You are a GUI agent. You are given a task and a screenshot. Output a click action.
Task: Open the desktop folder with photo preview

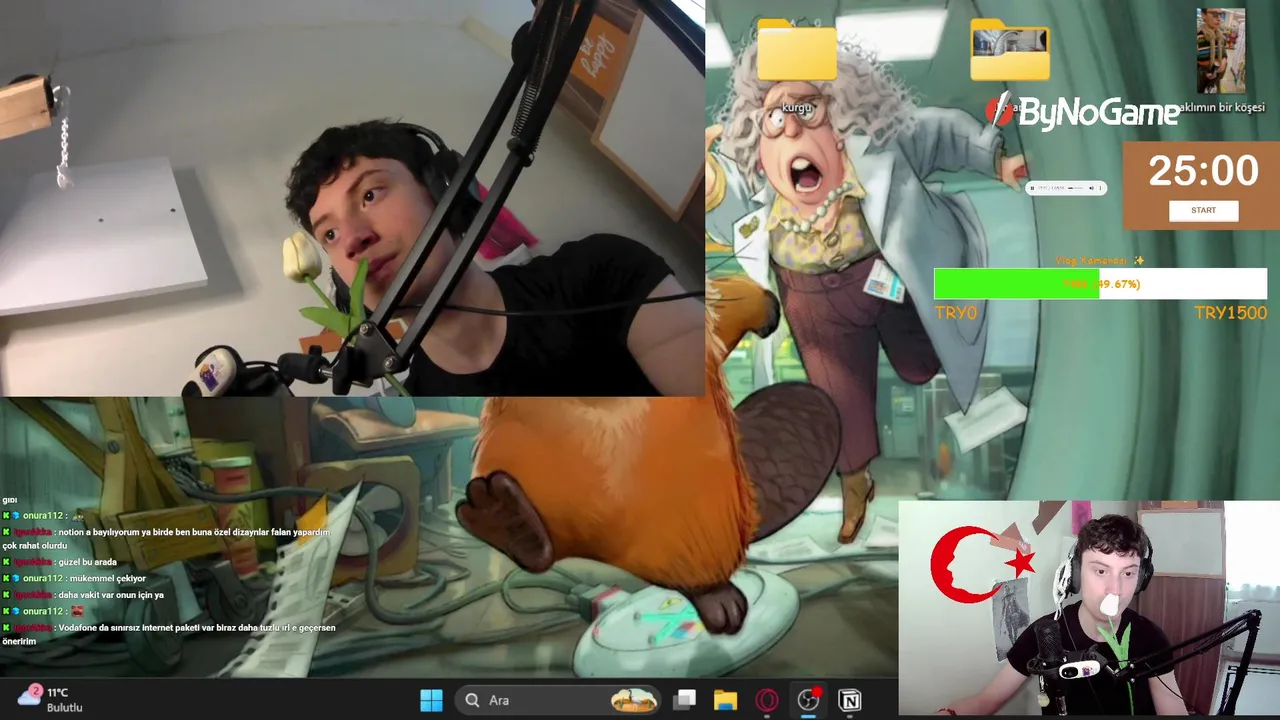(x=1009, y=50)
